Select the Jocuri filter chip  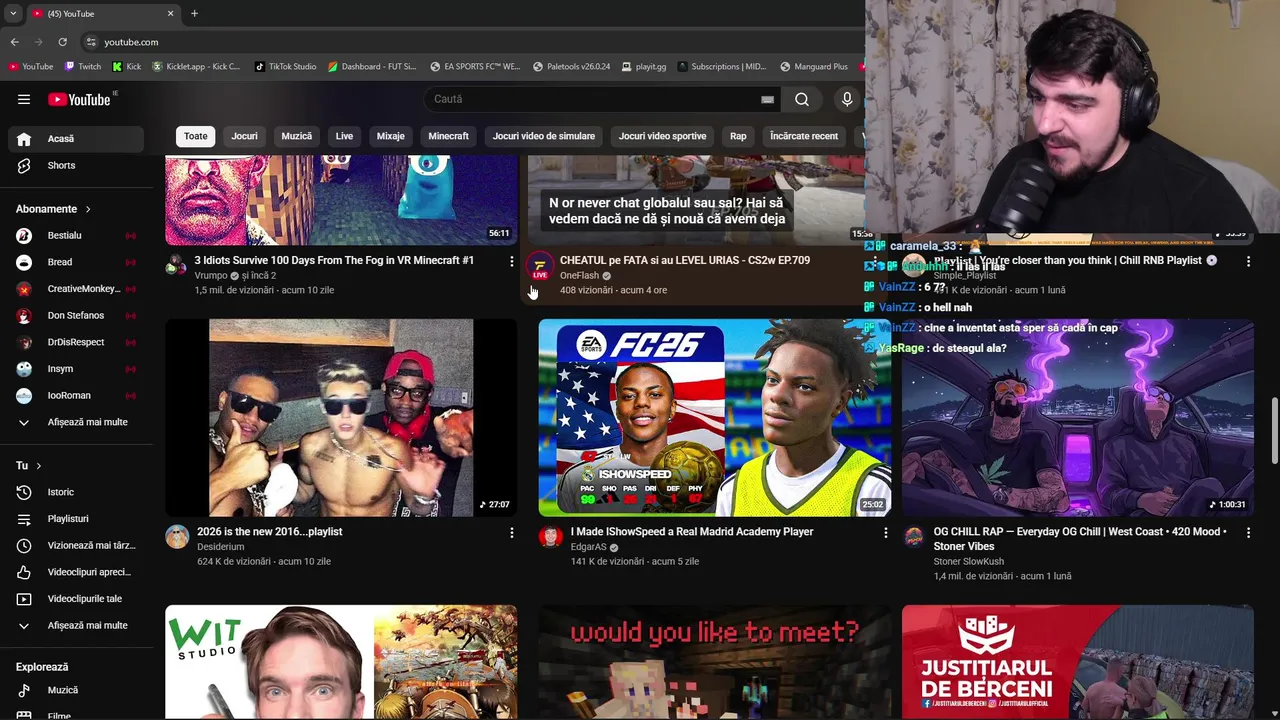point(245,136)
